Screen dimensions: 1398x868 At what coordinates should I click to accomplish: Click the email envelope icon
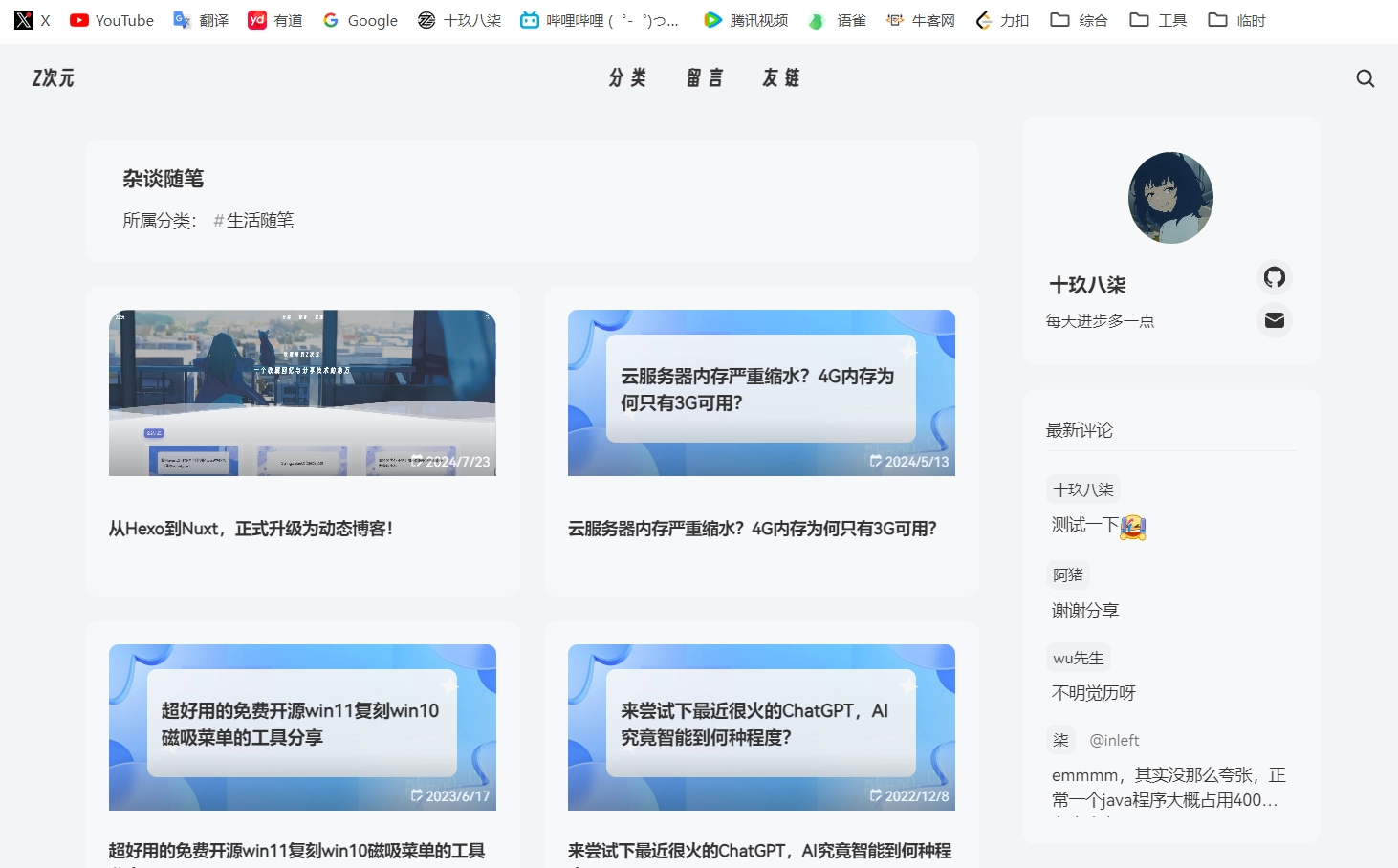click(1274, 320)
